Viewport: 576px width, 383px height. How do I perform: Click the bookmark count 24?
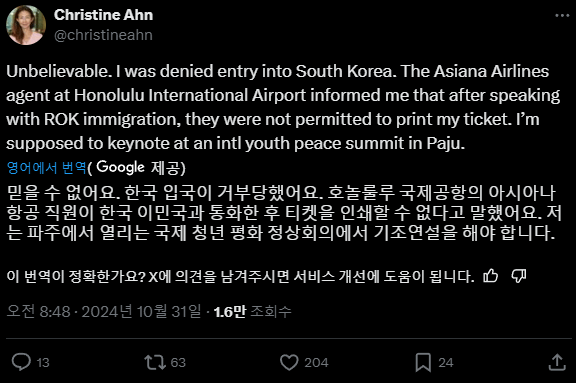(446, 363)
